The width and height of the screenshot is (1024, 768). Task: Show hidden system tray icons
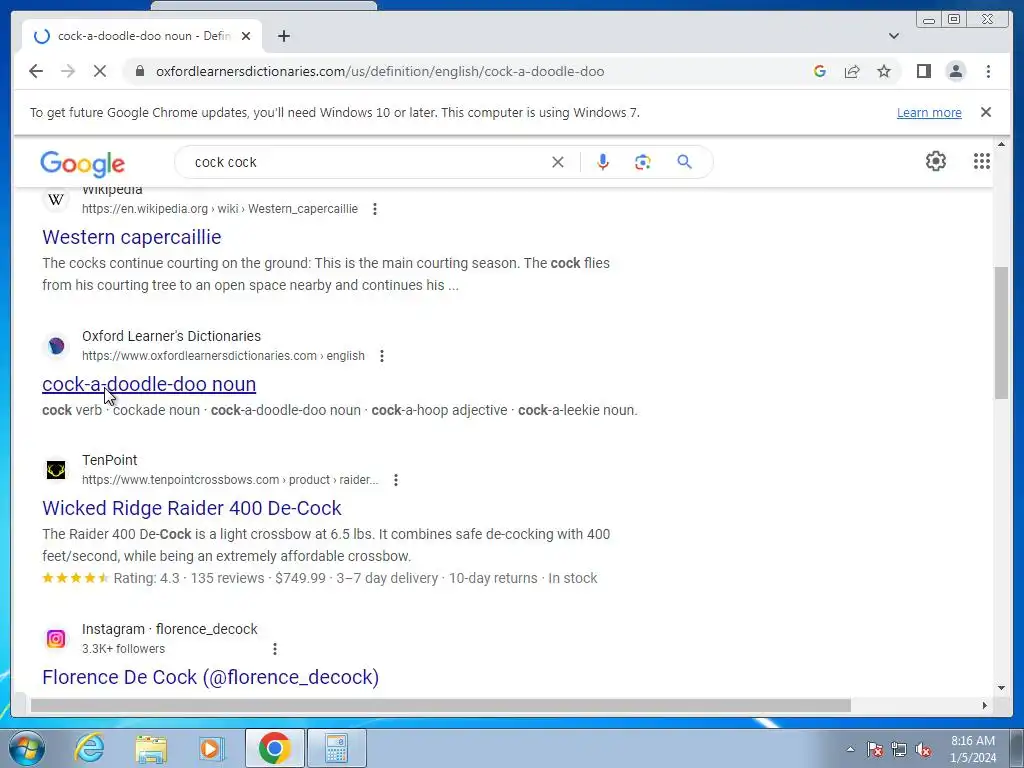click(x=850, y=749)
